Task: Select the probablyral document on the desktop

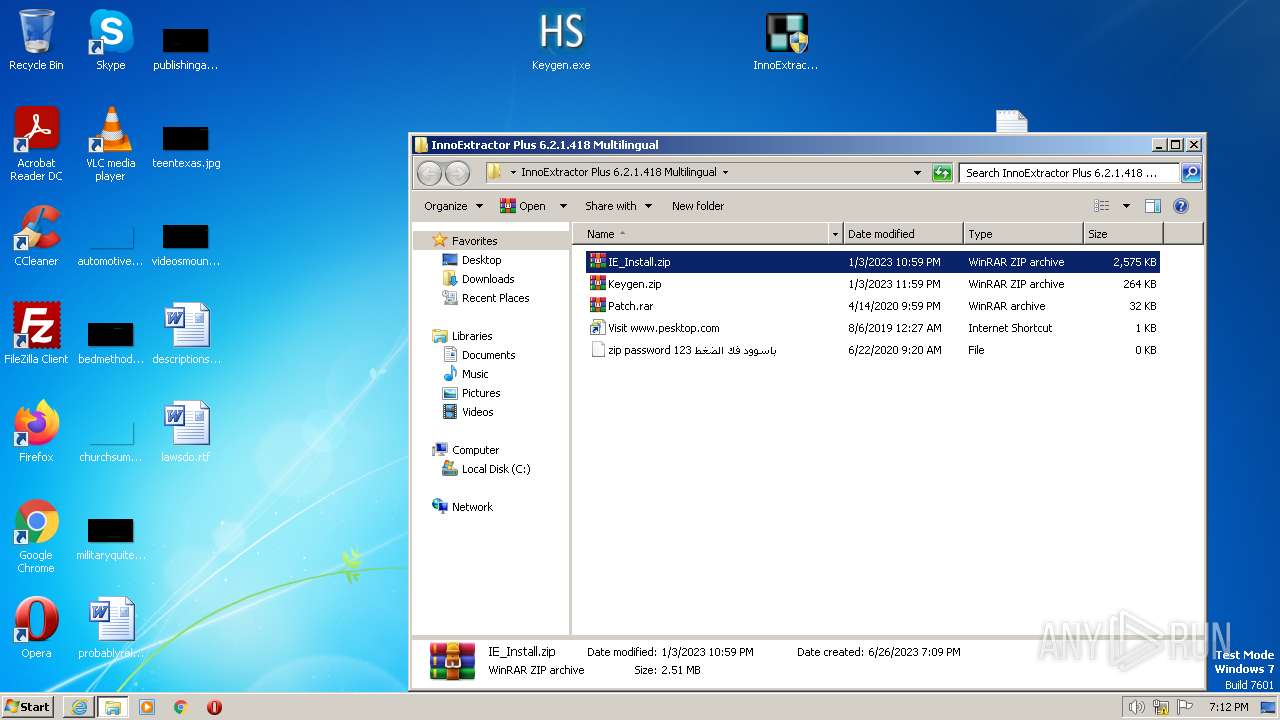Action: (x=111, y=628)
